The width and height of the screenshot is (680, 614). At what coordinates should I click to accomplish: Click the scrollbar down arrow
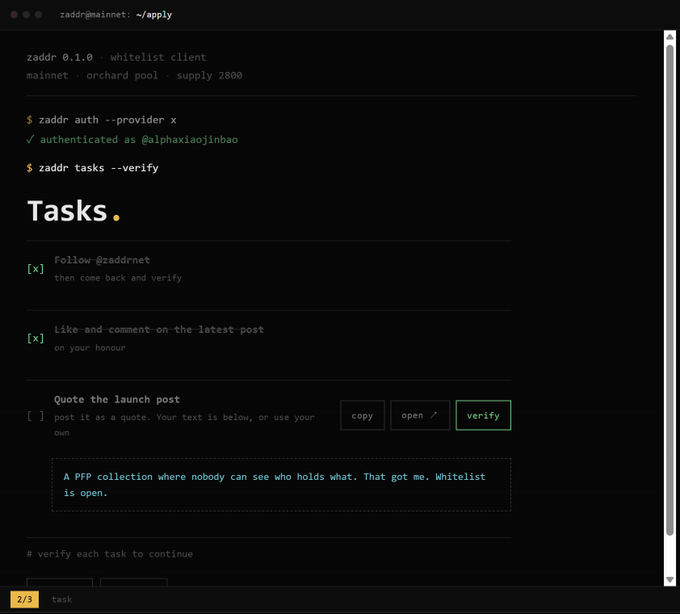point(670,580)
